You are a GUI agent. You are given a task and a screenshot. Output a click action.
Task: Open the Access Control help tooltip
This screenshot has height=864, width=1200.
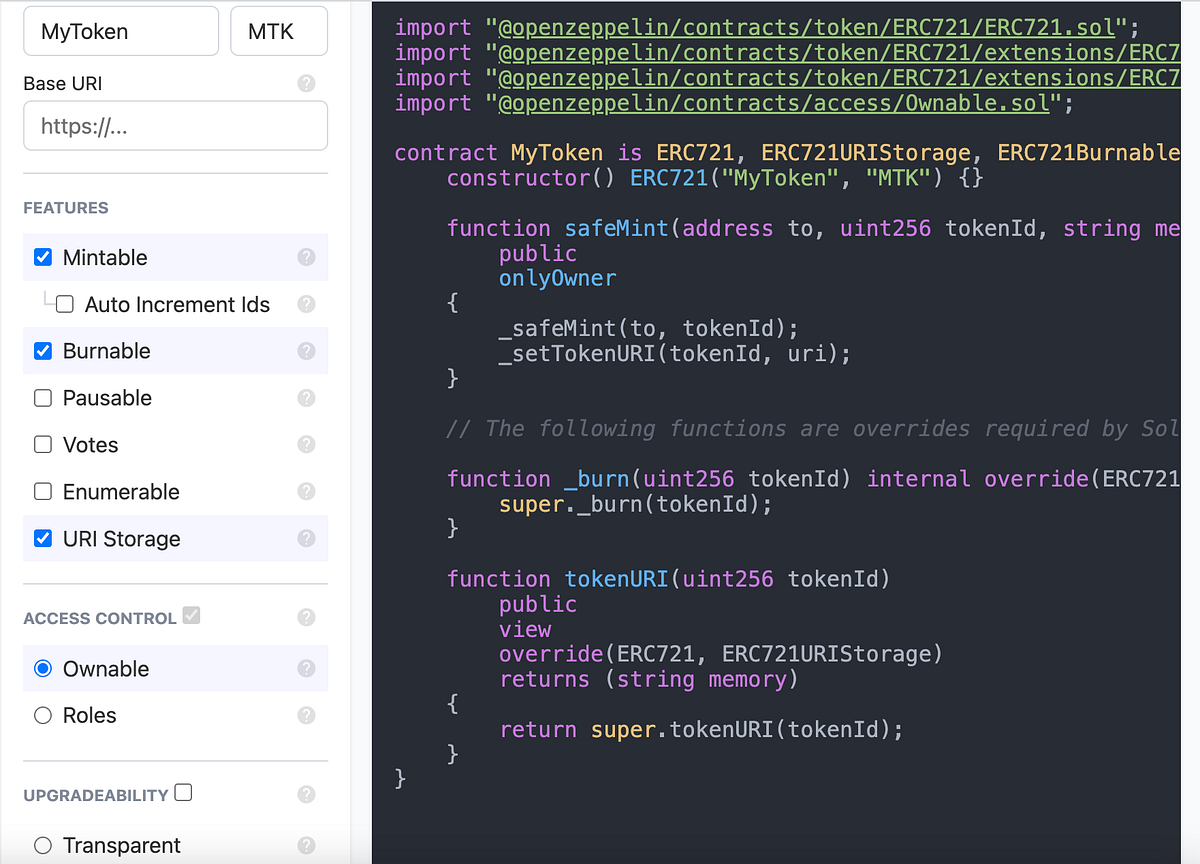pyautogui.click(x=306, y=618)
